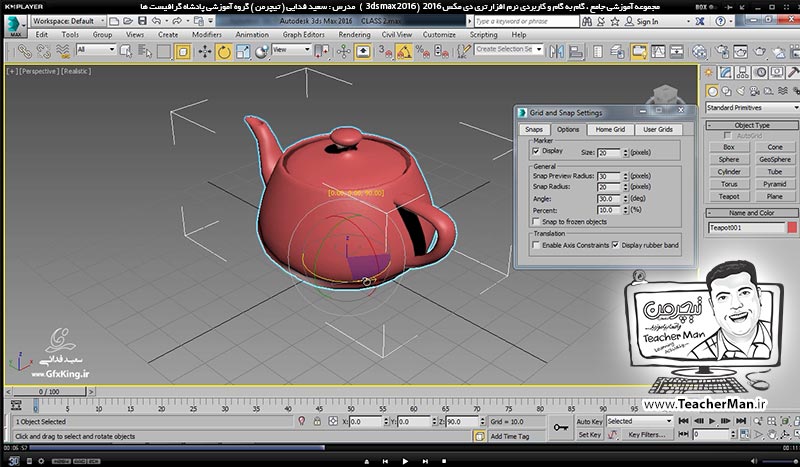The width and height of the screenshot is (800, 467).
Task: Toggle the 3D Snaps button
Action: point(384,51)
